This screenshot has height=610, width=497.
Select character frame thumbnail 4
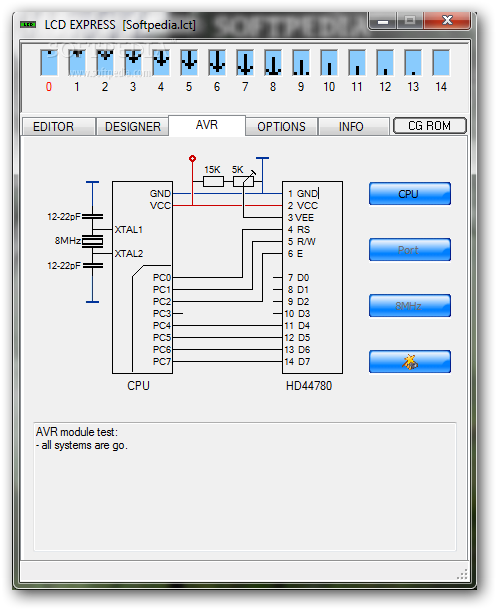(161, 62)
